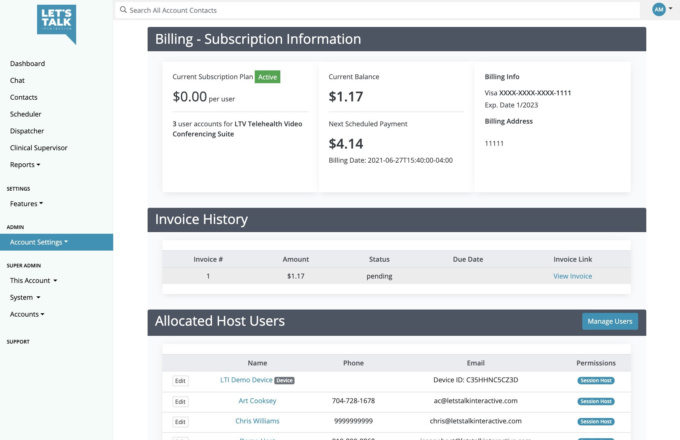
Task: Expand the Reports dropdown menu
Action: pyautogui.click(x=25, y=165)
